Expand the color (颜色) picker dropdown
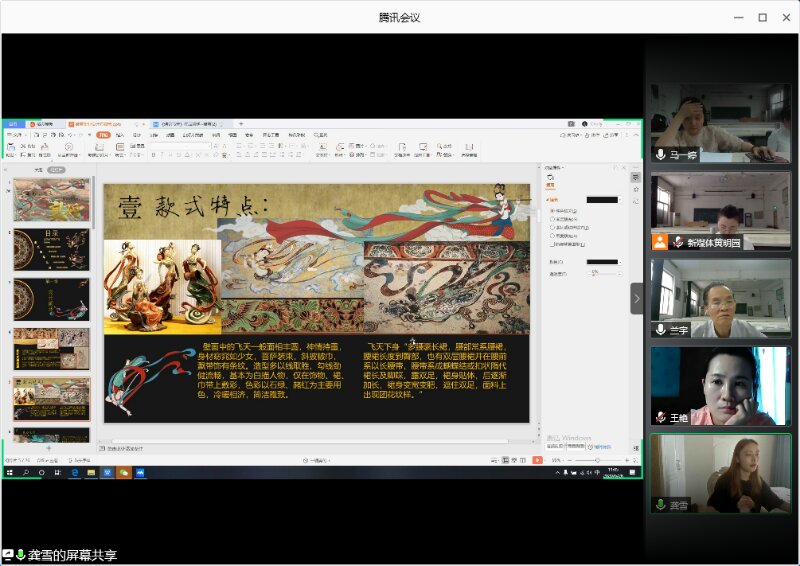The height and width of the screenshot is (566, 800). point(622,262)
